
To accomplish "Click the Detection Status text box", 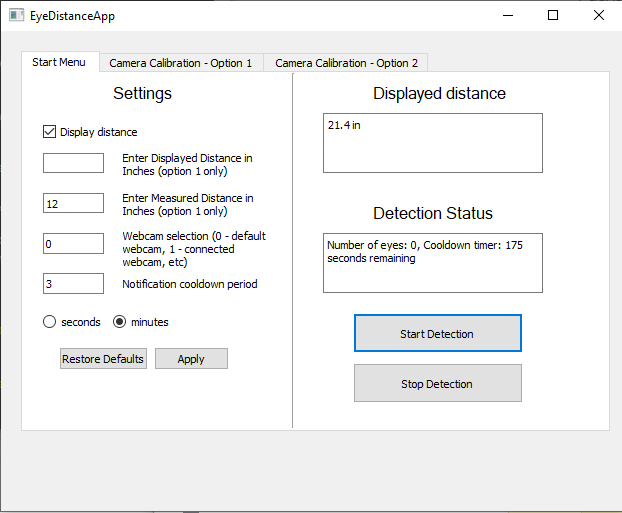I will tap(433, 263).
